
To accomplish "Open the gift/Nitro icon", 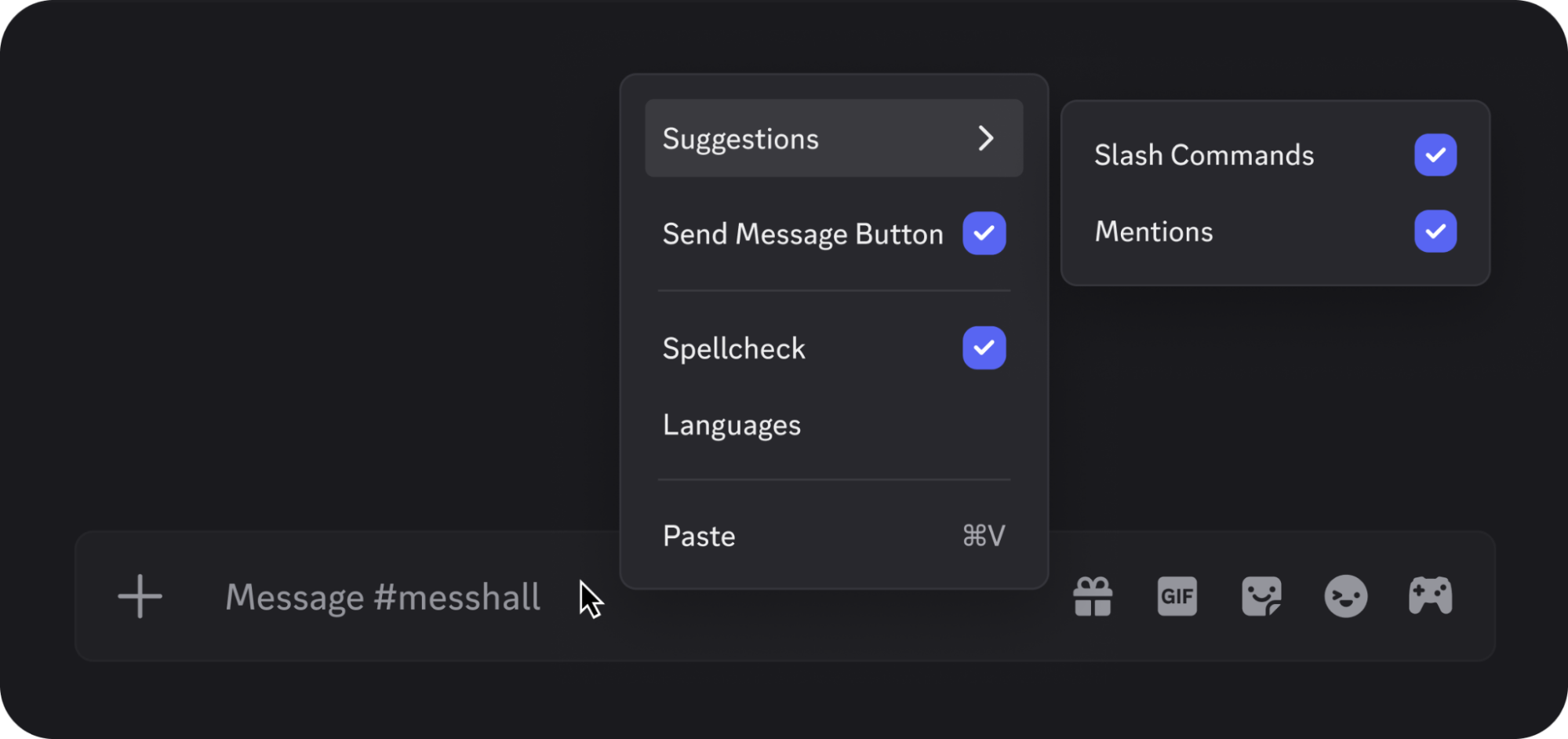I will pos(1093,596).
